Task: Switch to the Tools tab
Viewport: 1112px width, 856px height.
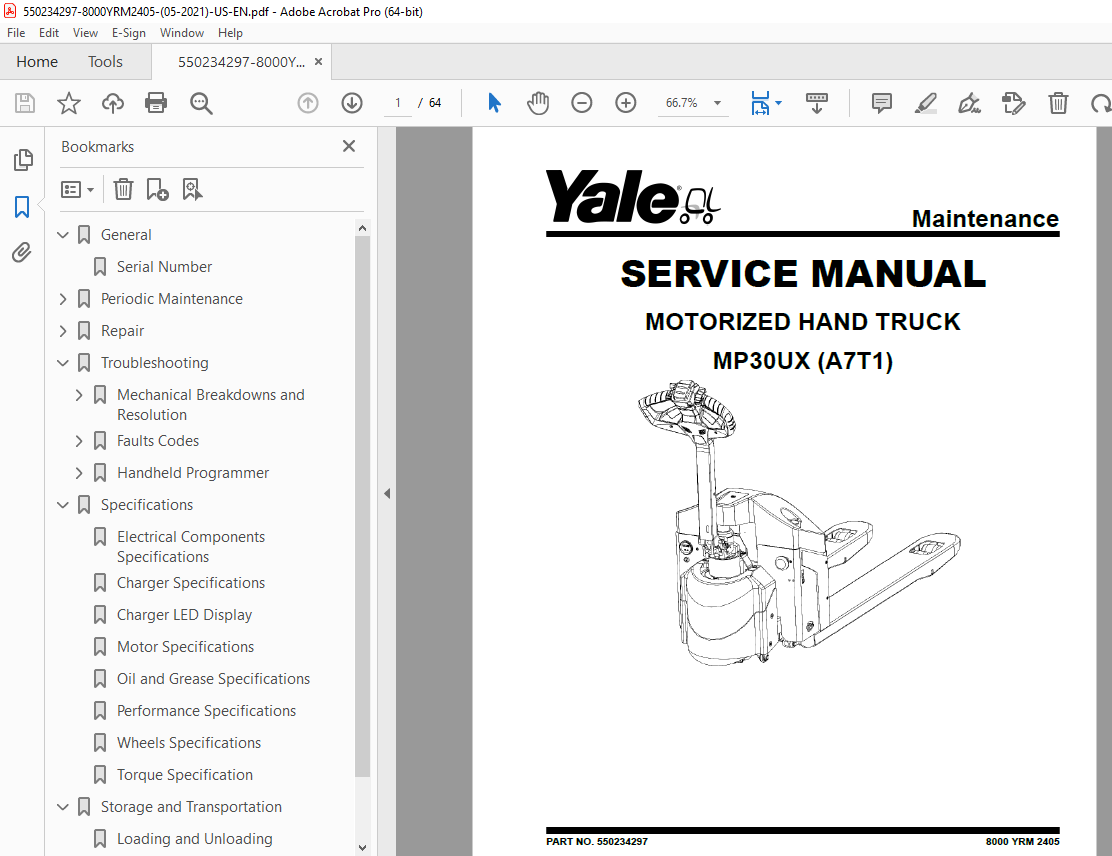Action: tap(105, 62)
